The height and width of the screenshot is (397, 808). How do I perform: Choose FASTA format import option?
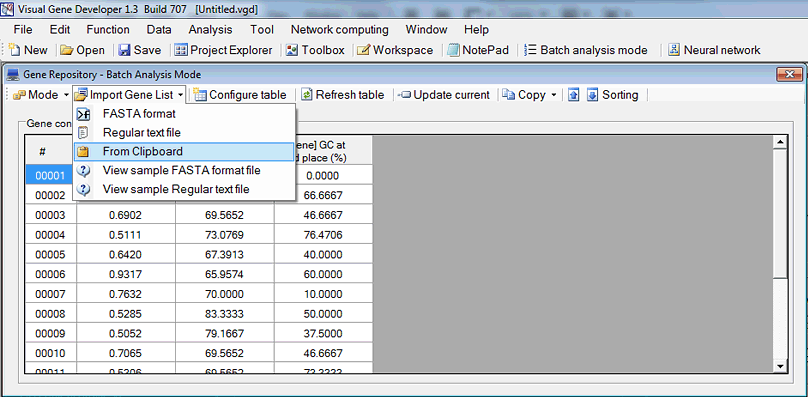tap(184, 113)
